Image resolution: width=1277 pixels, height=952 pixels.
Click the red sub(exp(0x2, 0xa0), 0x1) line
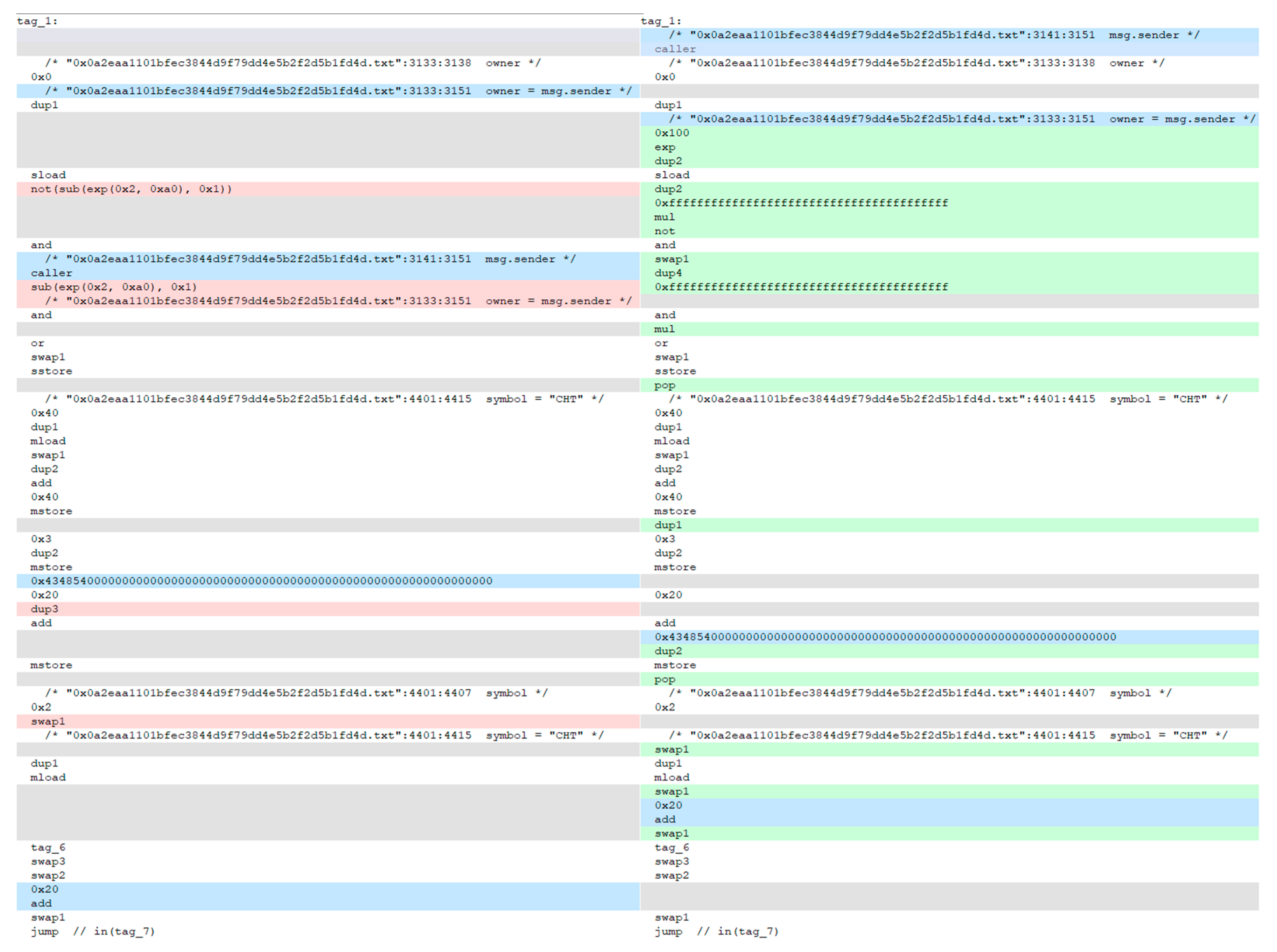[113, 287]
